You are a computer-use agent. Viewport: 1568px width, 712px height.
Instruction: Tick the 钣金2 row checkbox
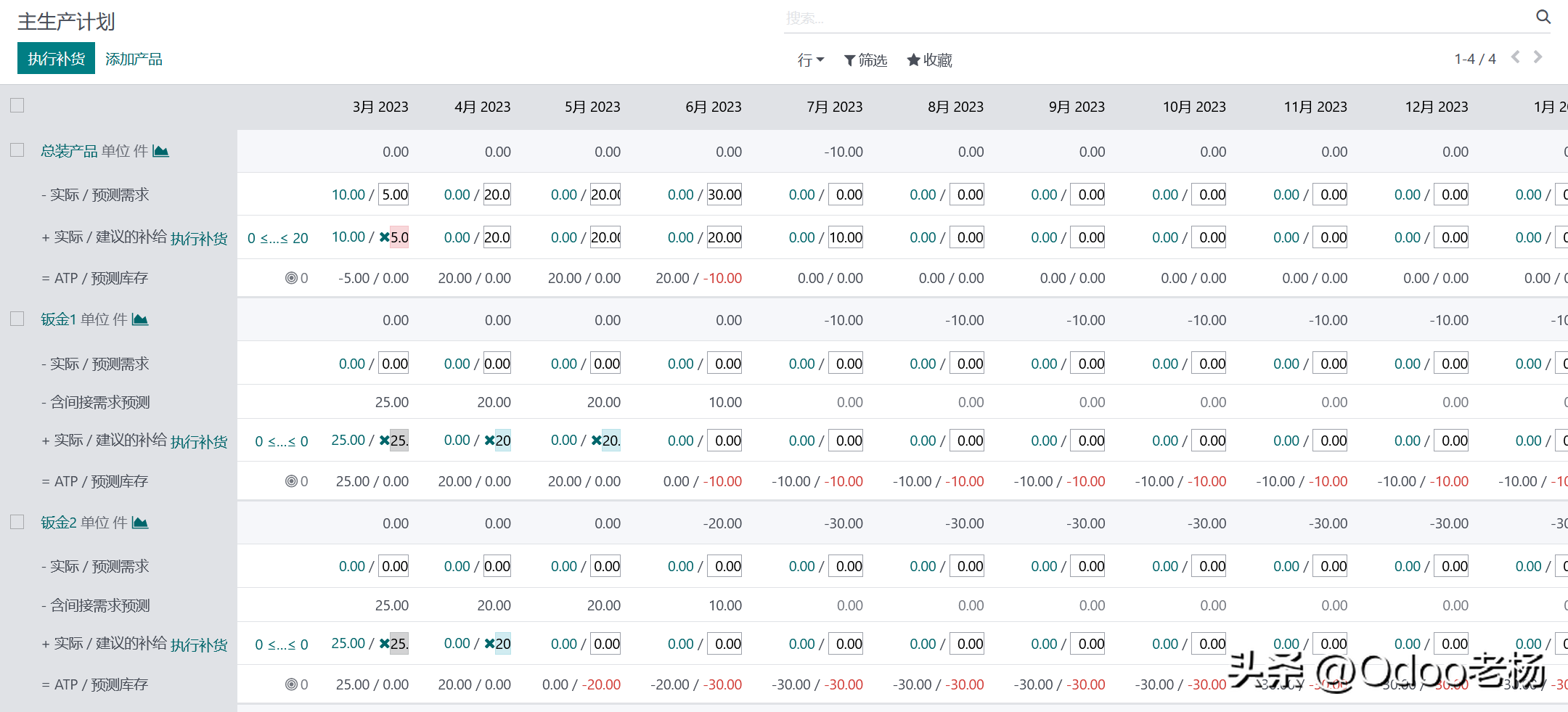[x=17, y=523]
